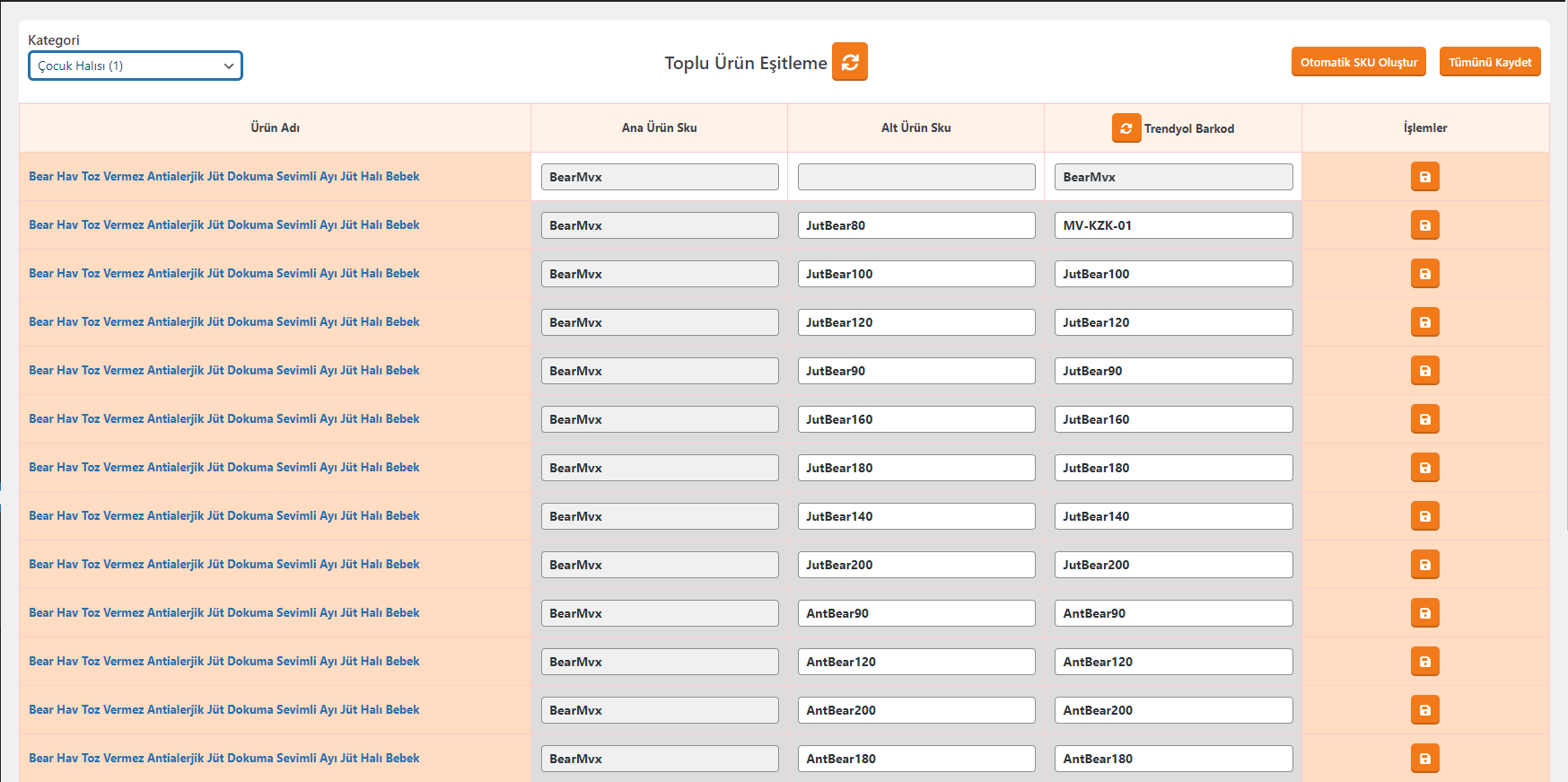Click Alt Ürün Sku field containing JutBear80
This screenshot has width=1568, height=782.
tap(916, 225)
